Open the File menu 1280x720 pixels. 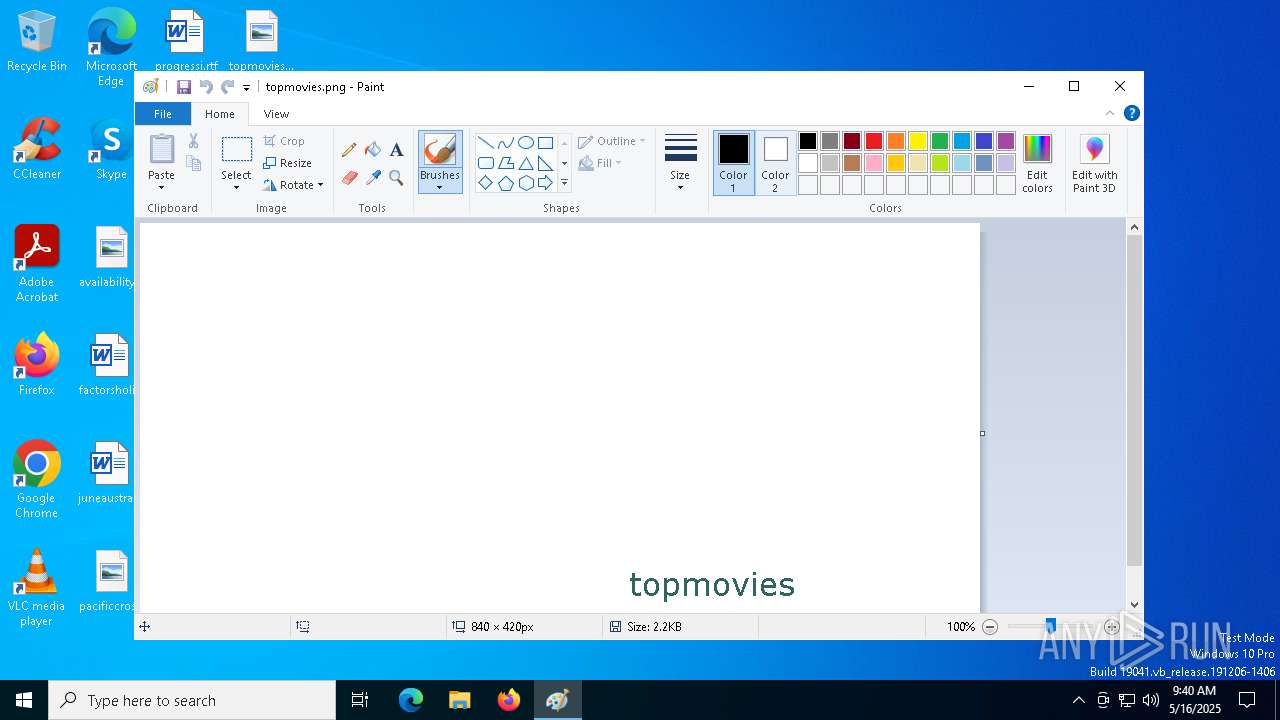click(162, 114)
